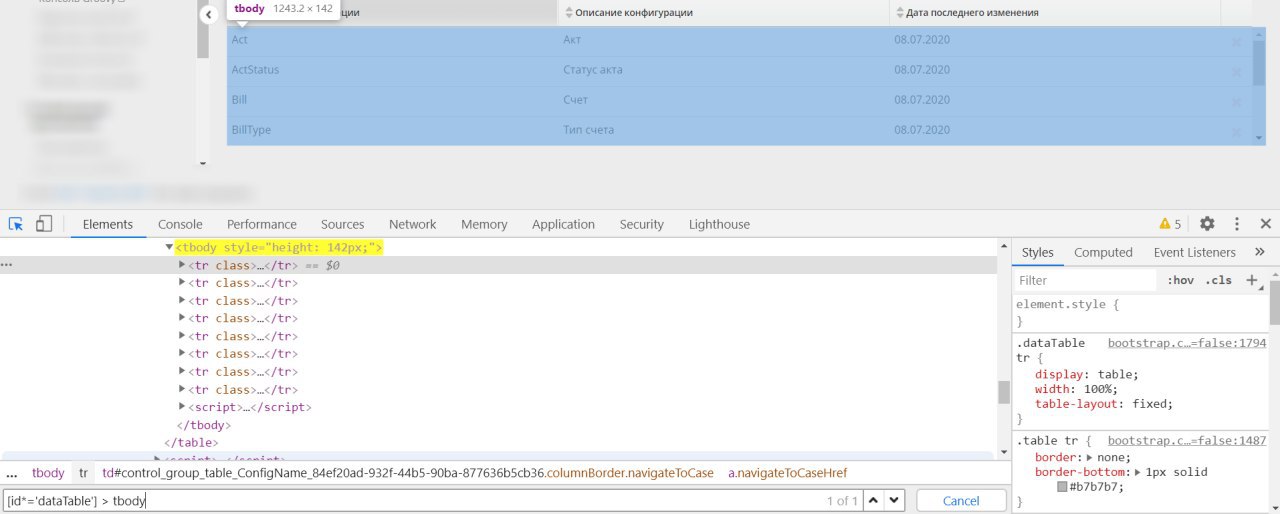1280x514 pixels.
Task: Go to the previous search result arrow
Action: 873,500
